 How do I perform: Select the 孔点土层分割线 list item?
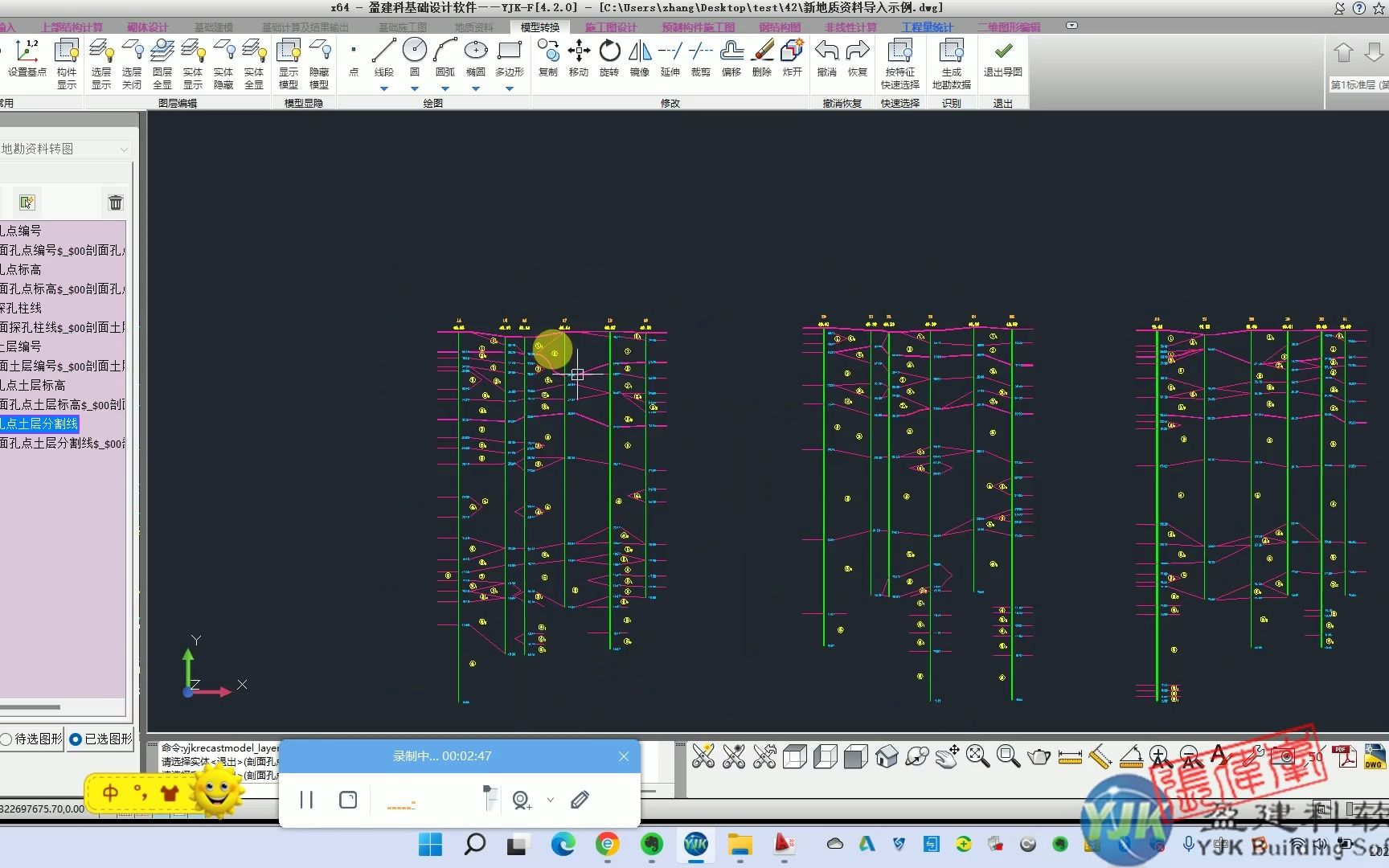39,424
